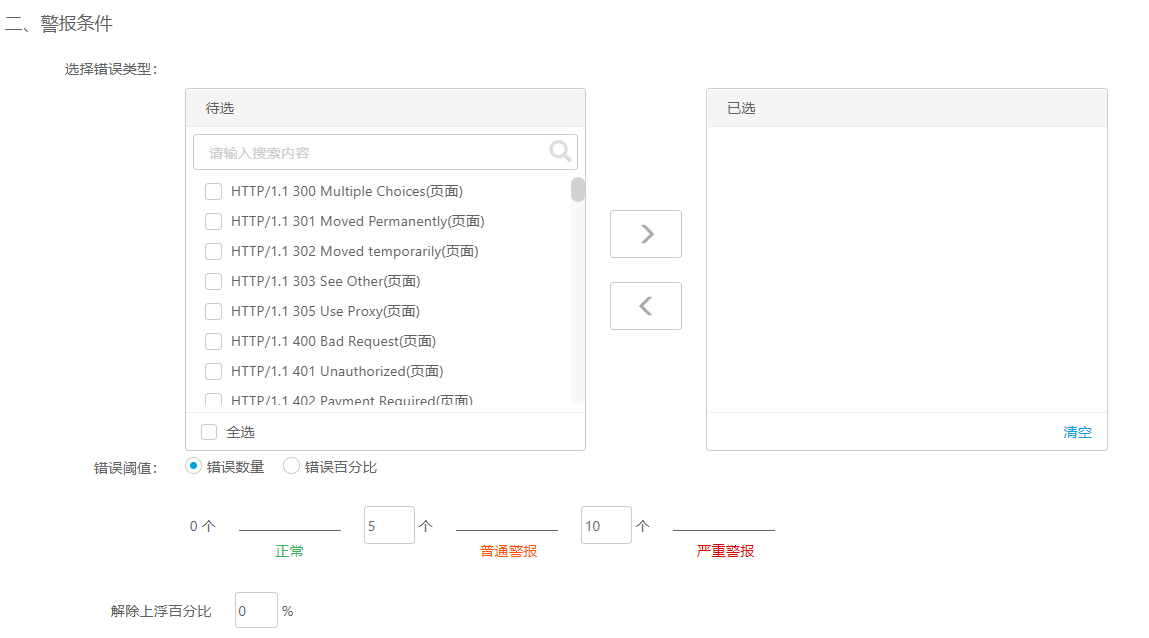
Task: Click the search magnifier icon
Action: tap(560, 151)
